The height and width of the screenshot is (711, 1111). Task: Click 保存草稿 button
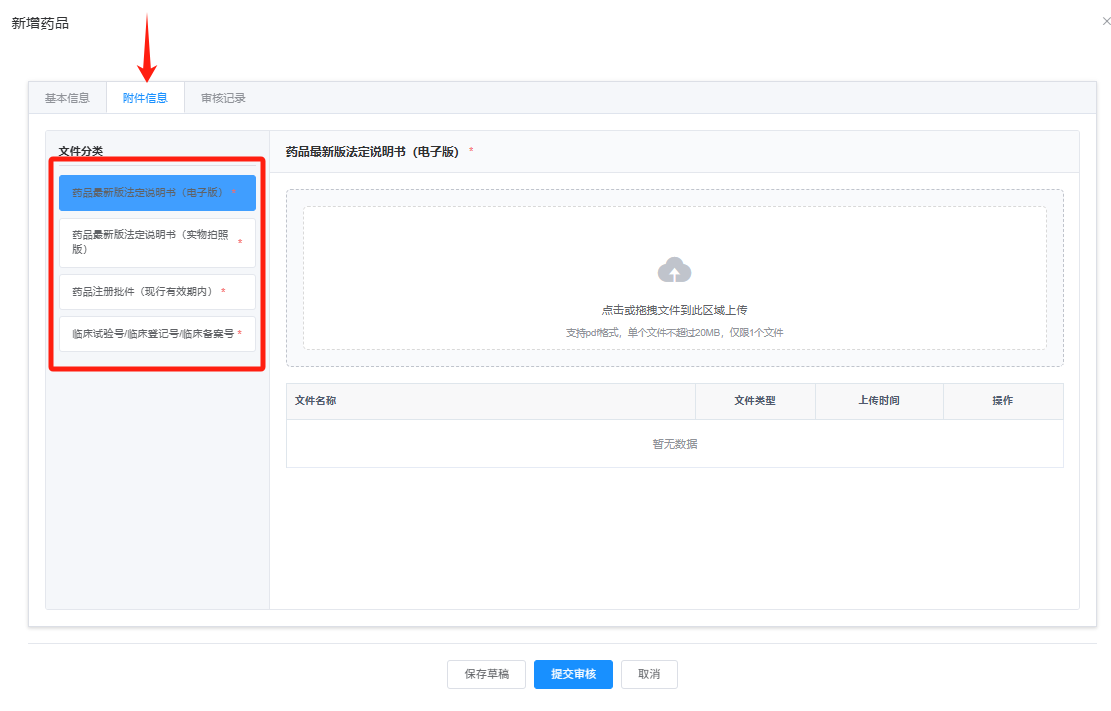pos(487,674)
